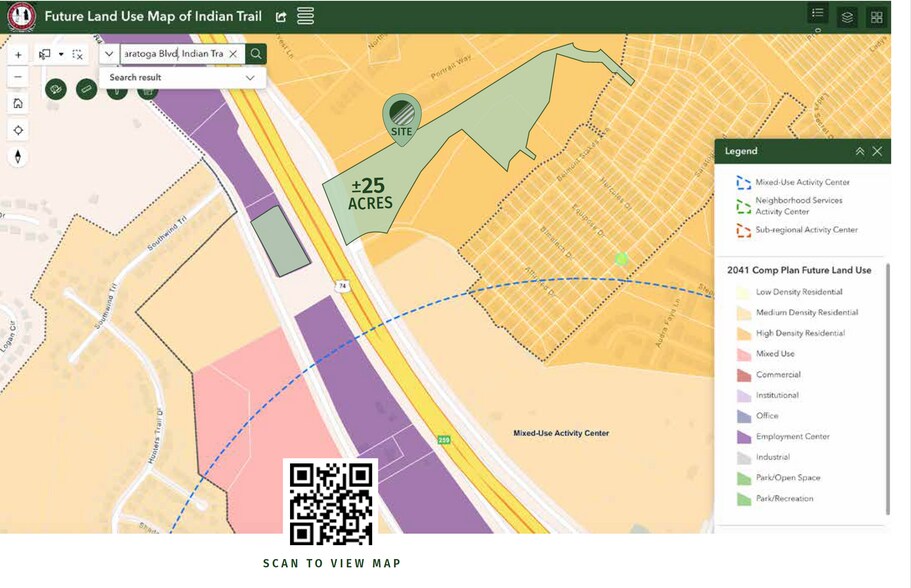Screen dimensions: 911x588
Task: Open the layers list widget
Action: pyautogui.click(x=847, y=17)
